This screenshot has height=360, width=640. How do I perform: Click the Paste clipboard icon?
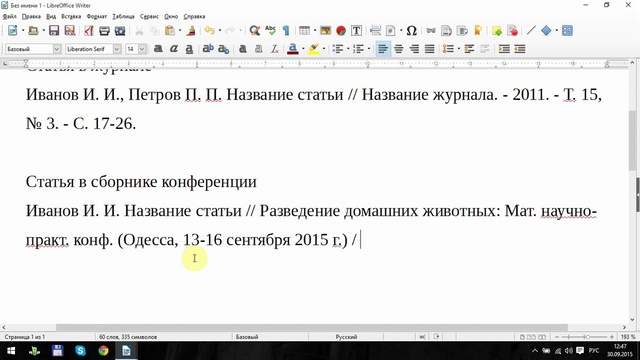(170, 31)
